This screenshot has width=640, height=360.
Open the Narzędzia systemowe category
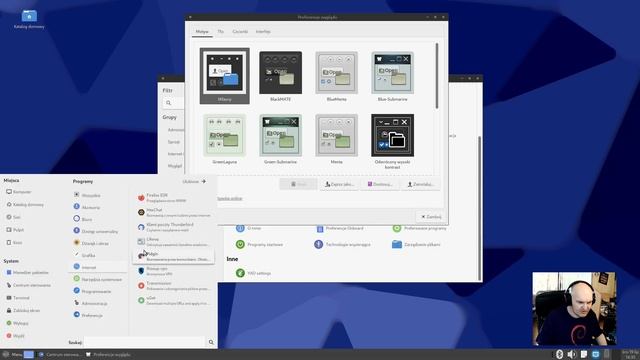pos(98,279)
